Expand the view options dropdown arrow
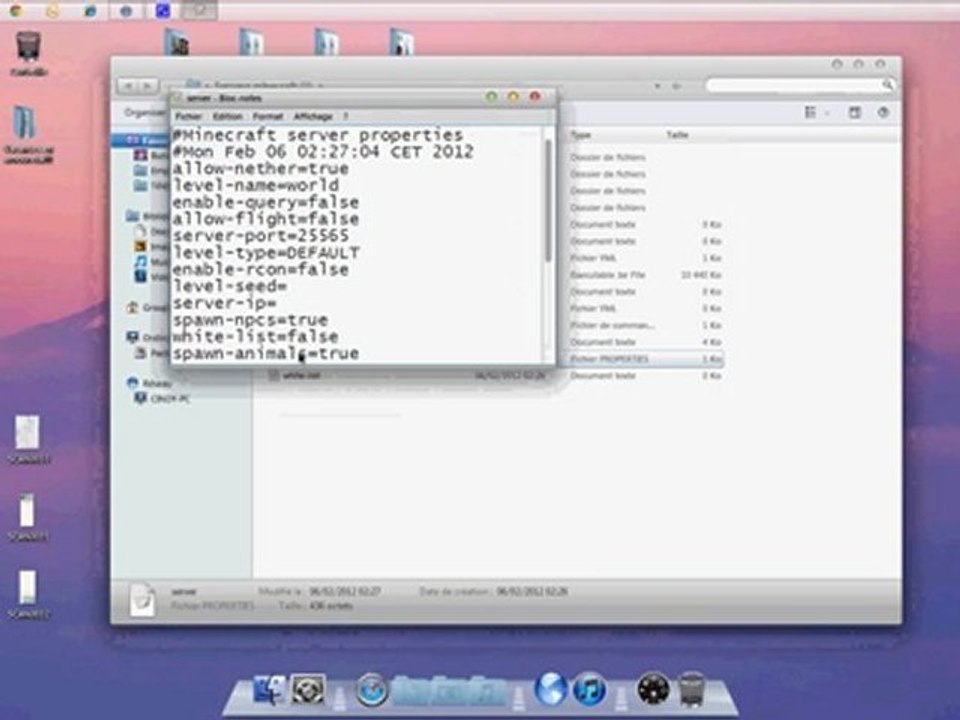The image size is (960, 720). [x=827, y=113]
